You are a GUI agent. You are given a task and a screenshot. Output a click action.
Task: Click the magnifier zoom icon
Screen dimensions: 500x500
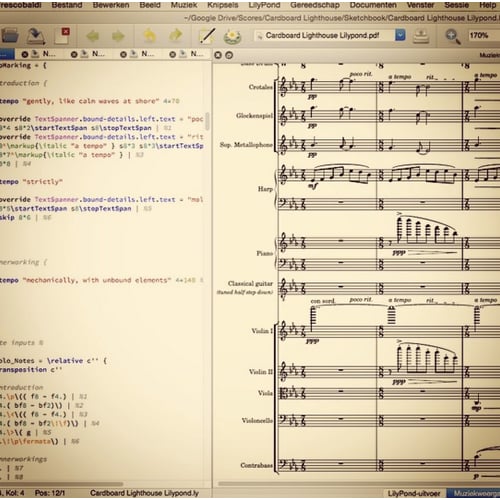click(453, 36)
